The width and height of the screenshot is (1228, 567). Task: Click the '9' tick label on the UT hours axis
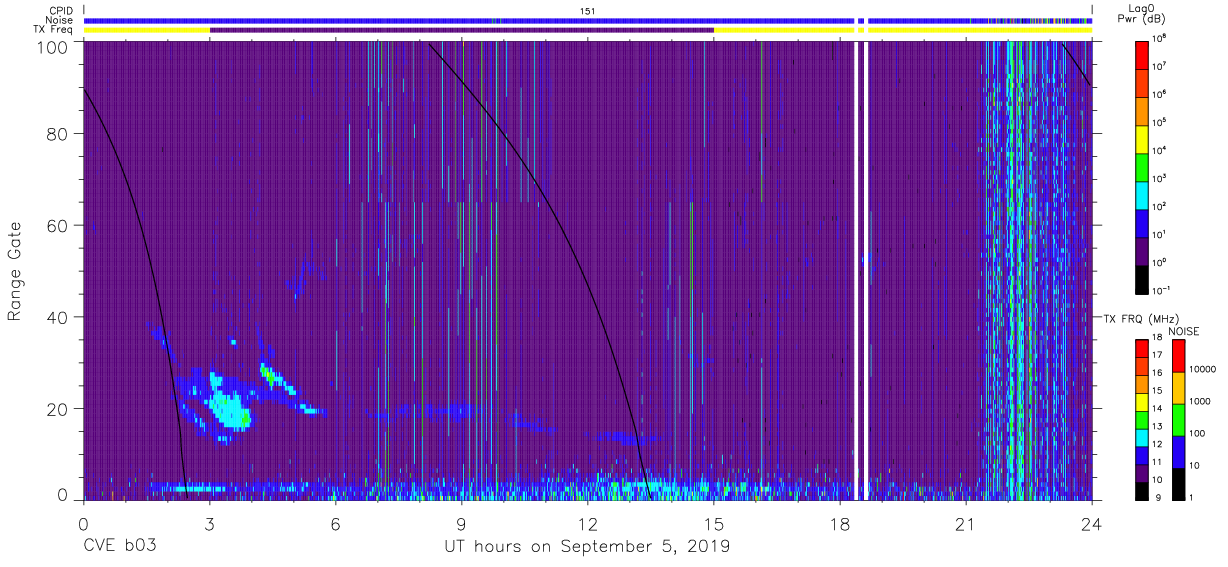462,522
